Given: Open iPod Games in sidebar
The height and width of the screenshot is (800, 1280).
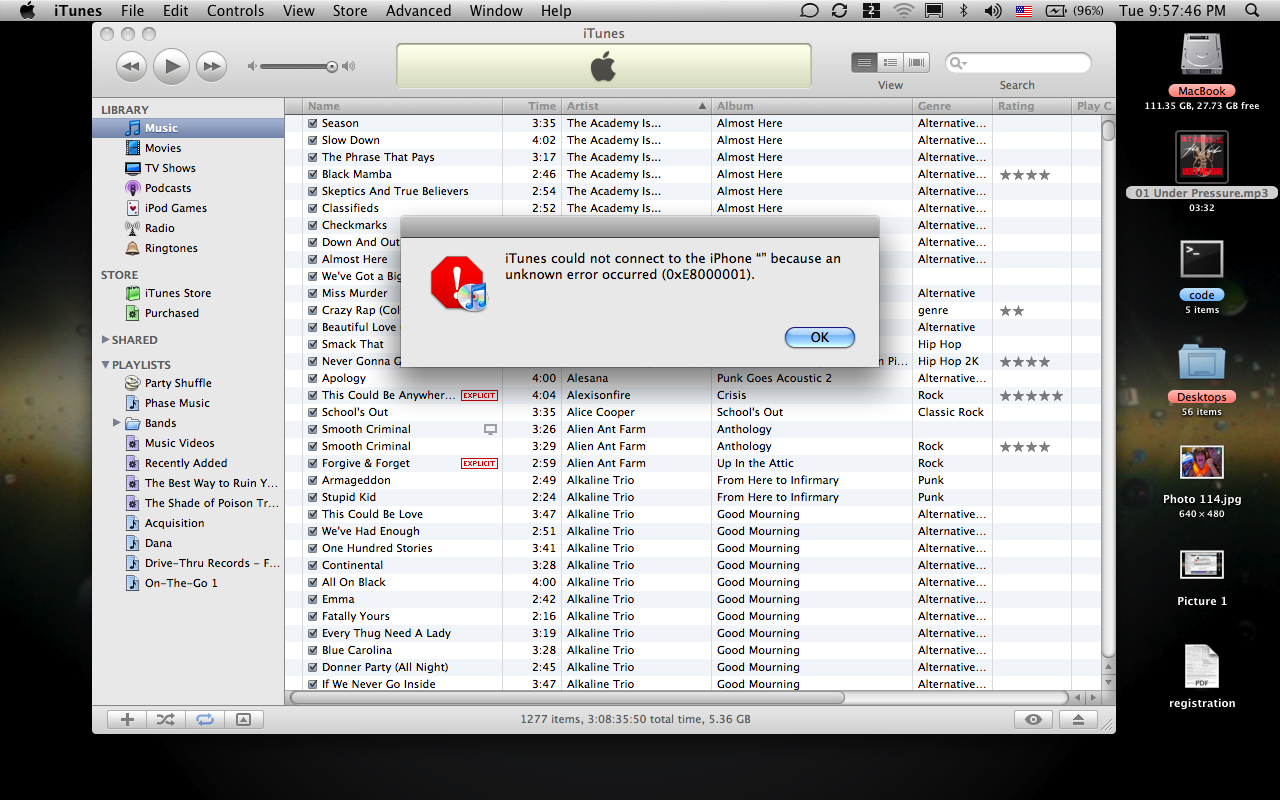Looking at the screenshot, I should tap(188, 208).
